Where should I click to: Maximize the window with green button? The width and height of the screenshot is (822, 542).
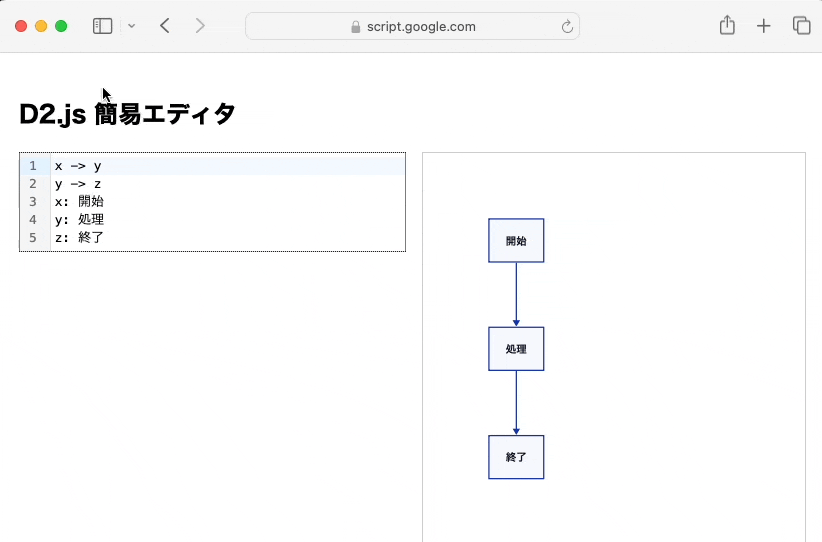[61, 26]
